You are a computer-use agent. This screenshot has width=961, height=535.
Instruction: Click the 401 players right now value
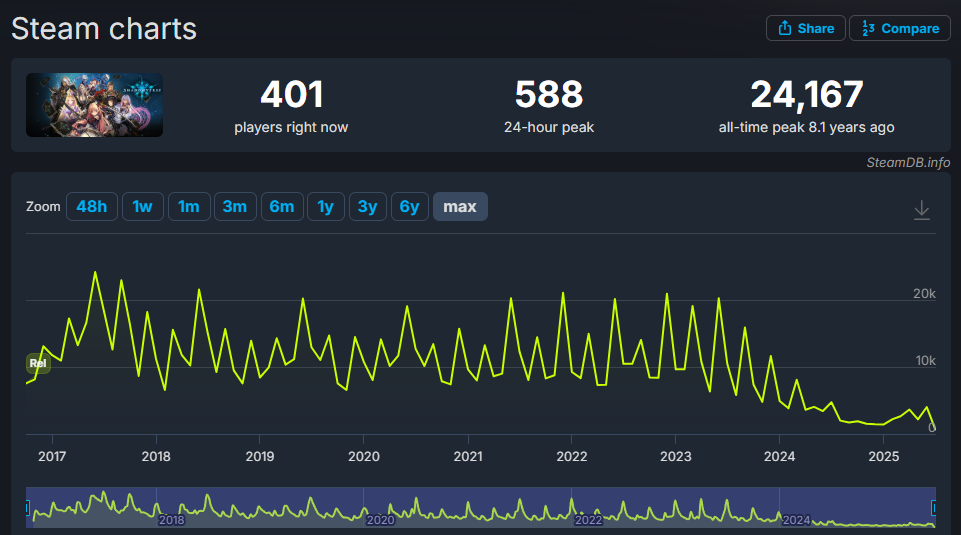pos(291,94)
